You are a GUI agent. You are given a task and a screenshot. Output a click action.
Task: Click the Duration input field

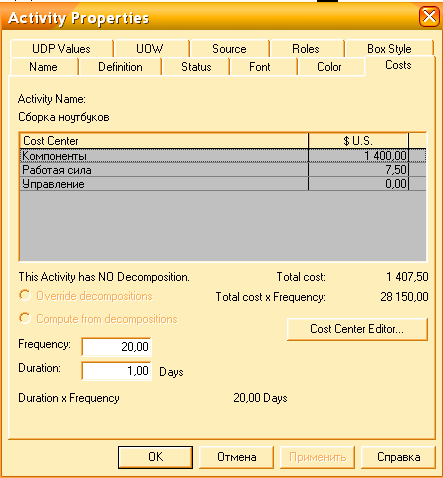point(117,371)
